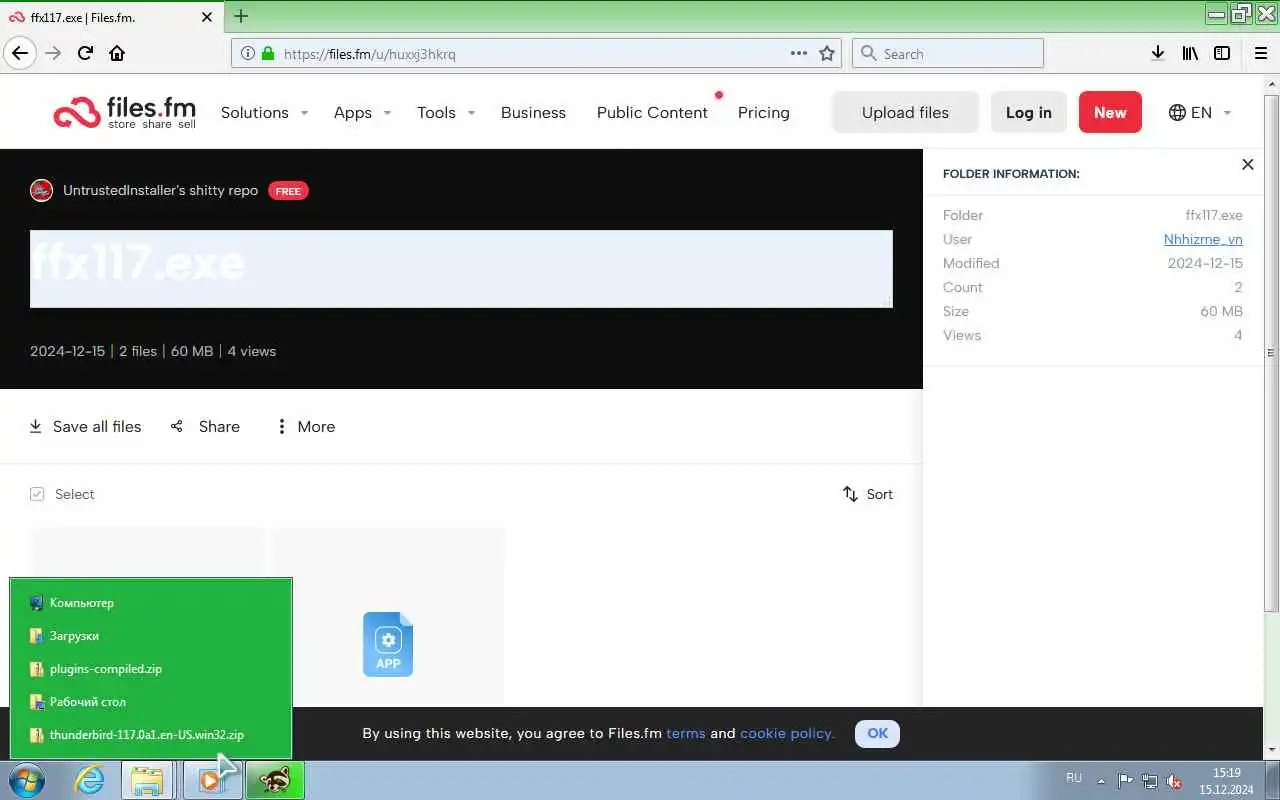
Task: Open a new browser tab
Action: pyautogui.click(x=241, y=16)
